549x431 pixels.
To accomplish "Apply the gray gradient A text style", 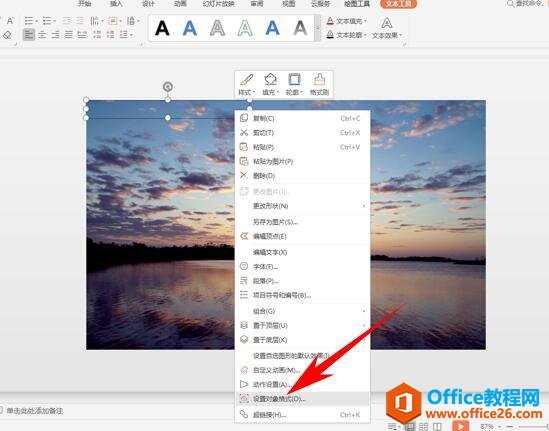I will point(300,28).
